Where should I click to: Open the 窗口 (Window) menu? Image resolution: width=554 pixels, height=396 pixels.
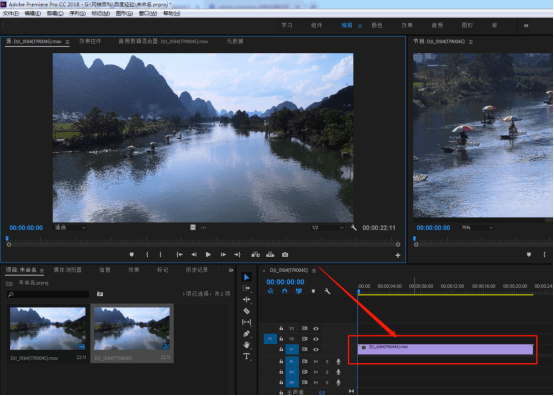148,13
